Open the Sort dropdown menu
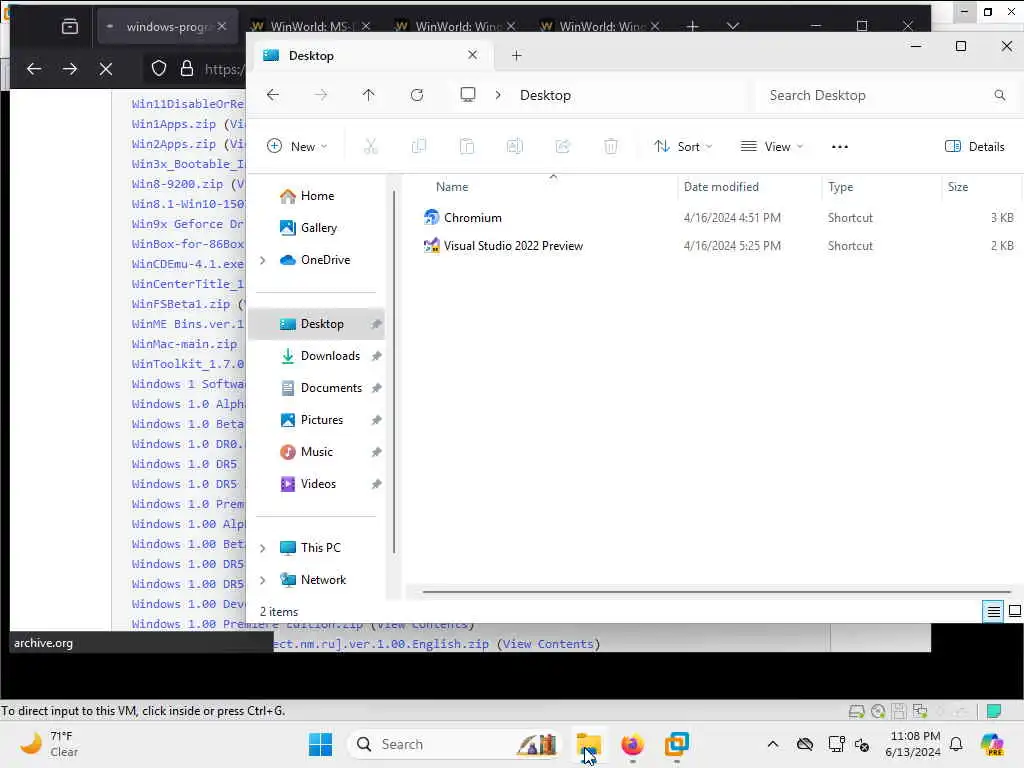 [x=683, y=146]
